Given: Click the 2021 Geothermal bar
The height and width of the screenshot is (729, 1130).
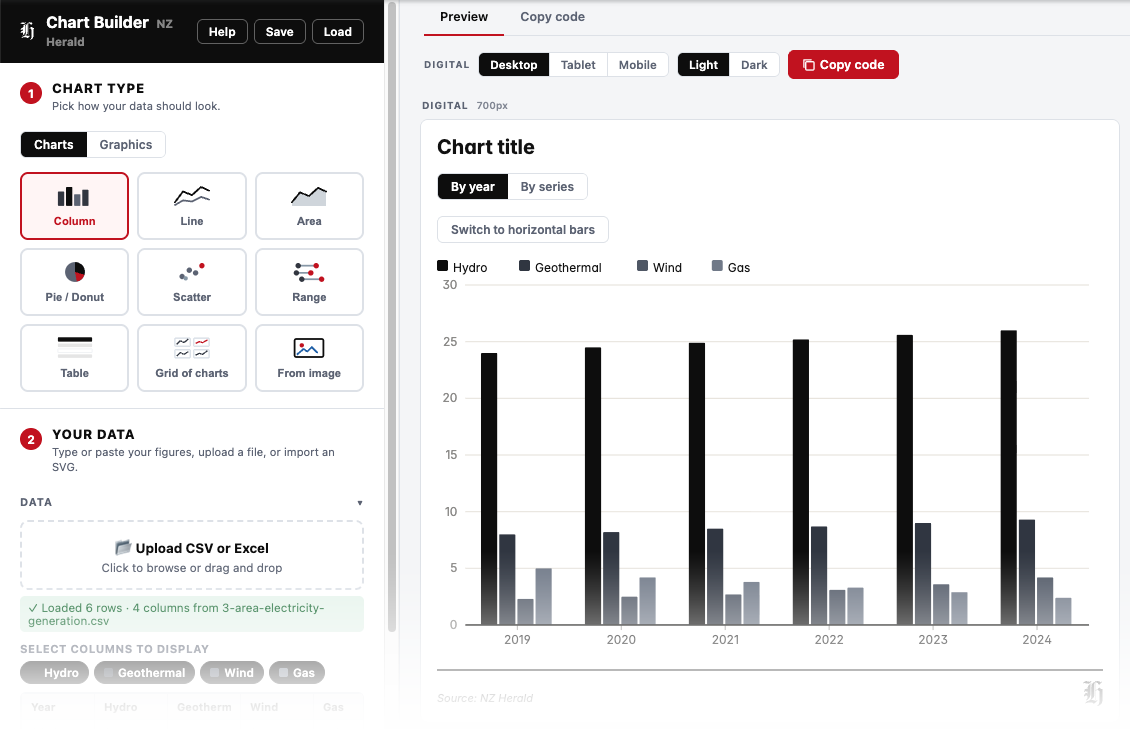Looking at the screenshot, I should pyautogui.click(x=715, y=576).
